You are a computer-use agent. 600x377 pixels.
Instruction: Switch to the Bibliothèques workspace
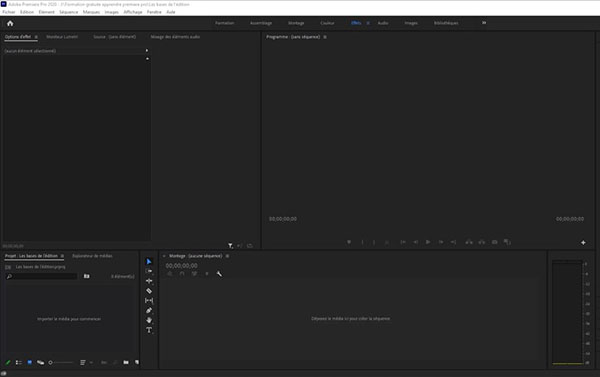pyautogui.click(x=446, y=23)
